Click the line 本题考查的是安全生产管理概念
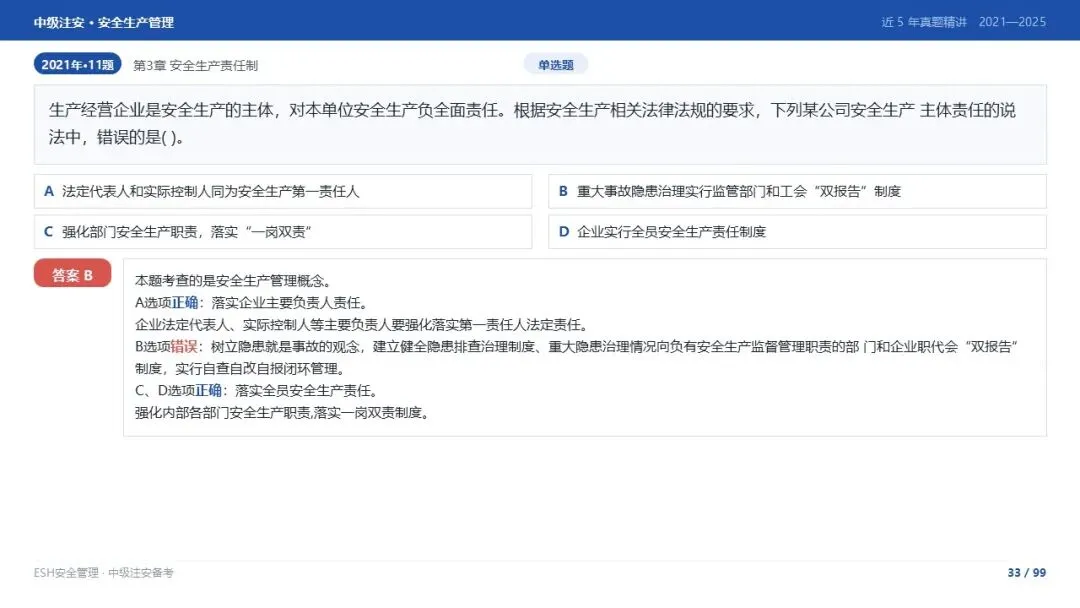 click(x=234, y=280)
